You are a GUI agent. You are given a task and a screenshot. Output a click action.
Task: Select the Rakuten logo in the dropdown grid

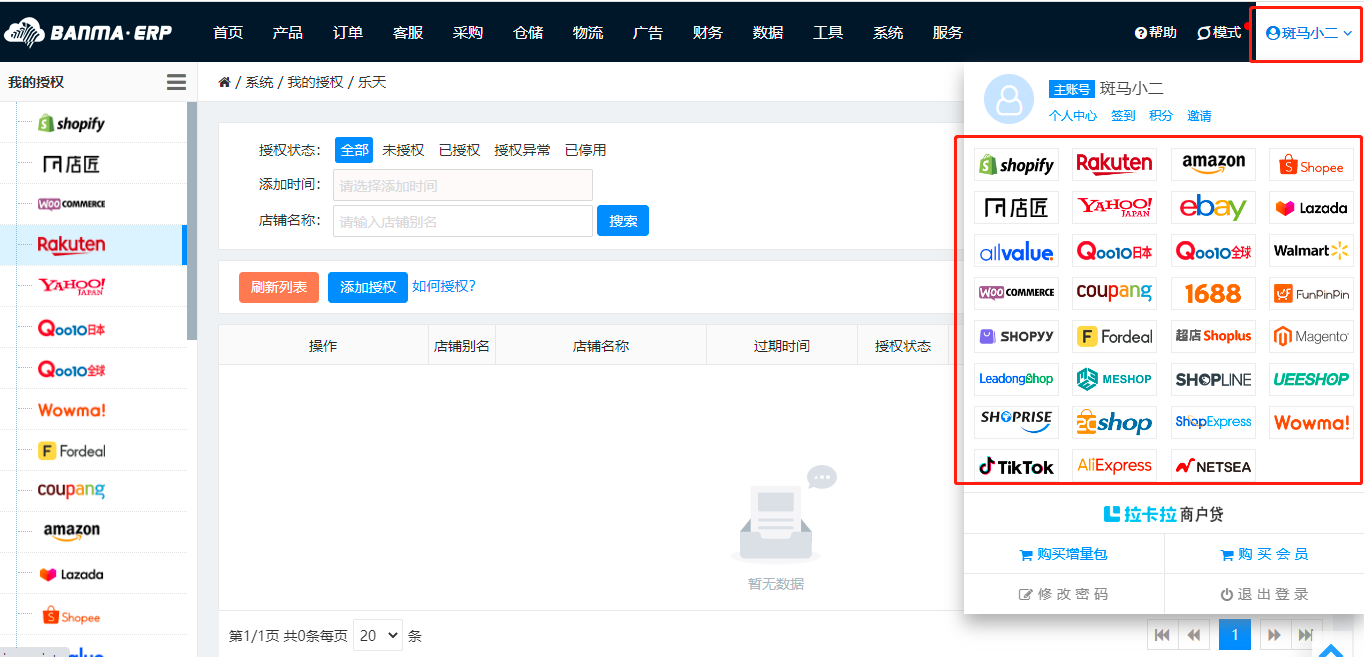tap(1114, 164)
